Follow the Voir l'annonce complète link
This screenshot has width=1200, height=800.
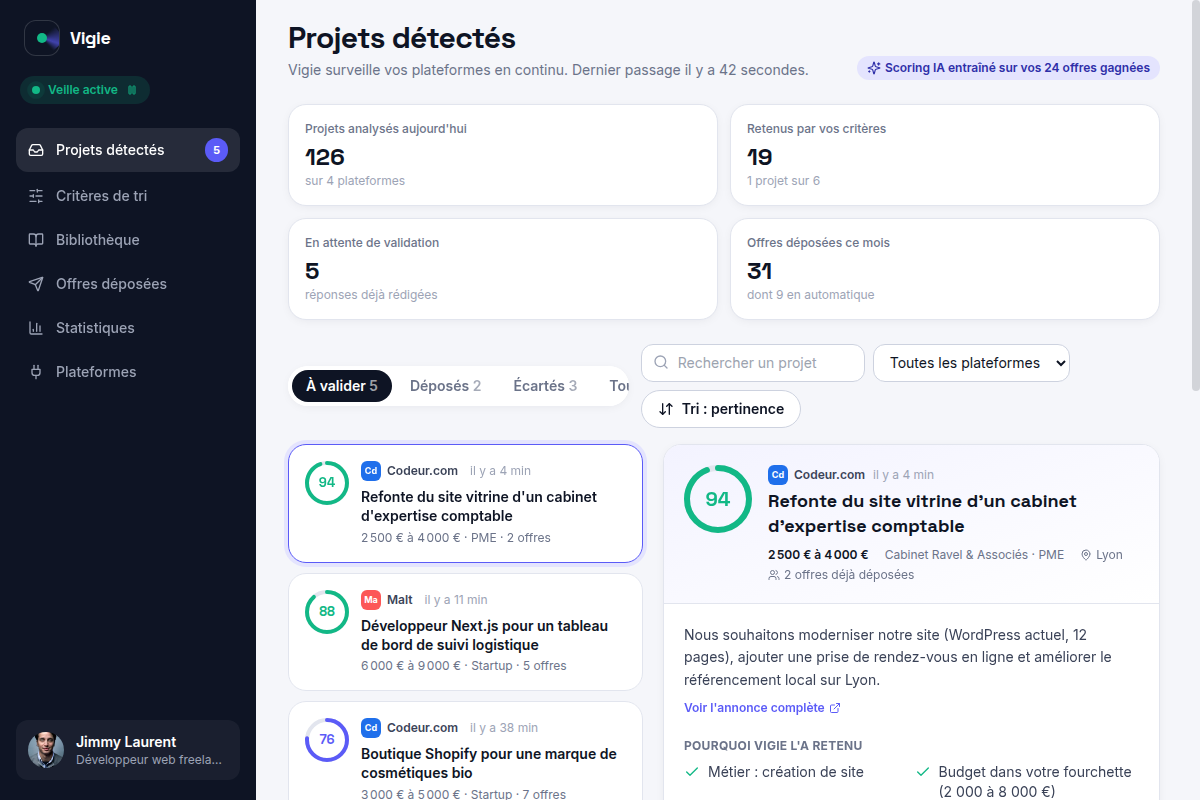pos(762,708)
